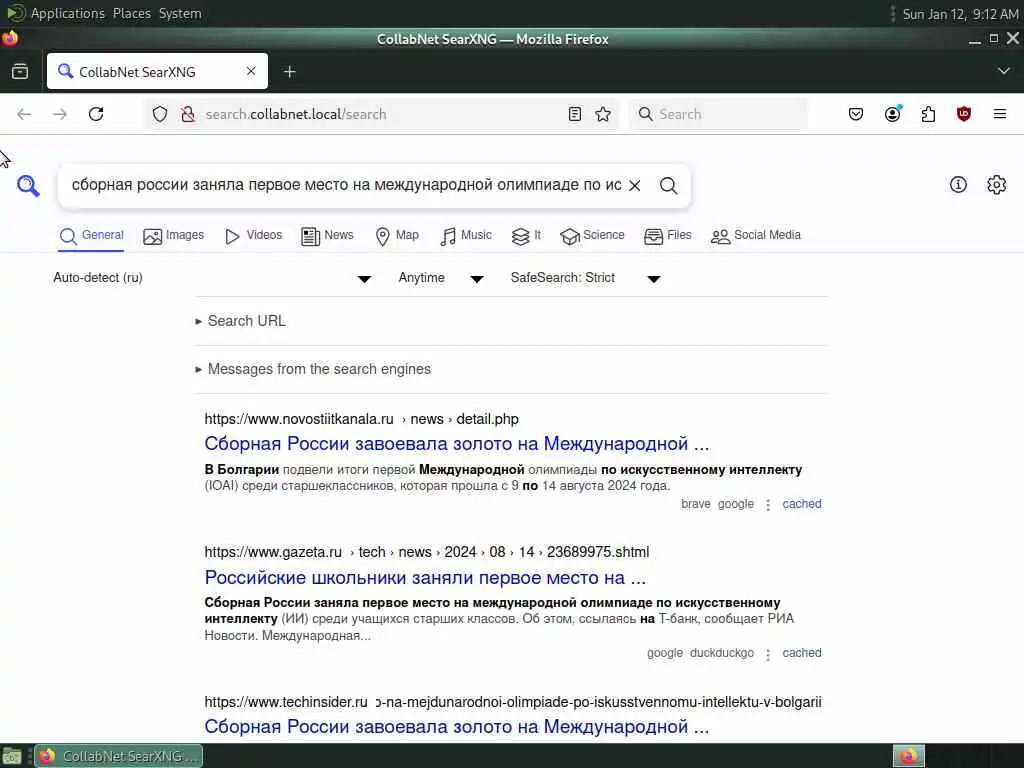Open the uBlock Origin shield icon
This screenshot has height=768, width=1024.
point(963,114)
